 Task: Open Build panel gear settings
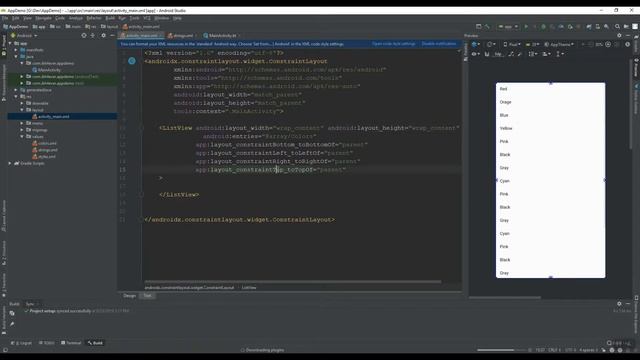(619, 304)
